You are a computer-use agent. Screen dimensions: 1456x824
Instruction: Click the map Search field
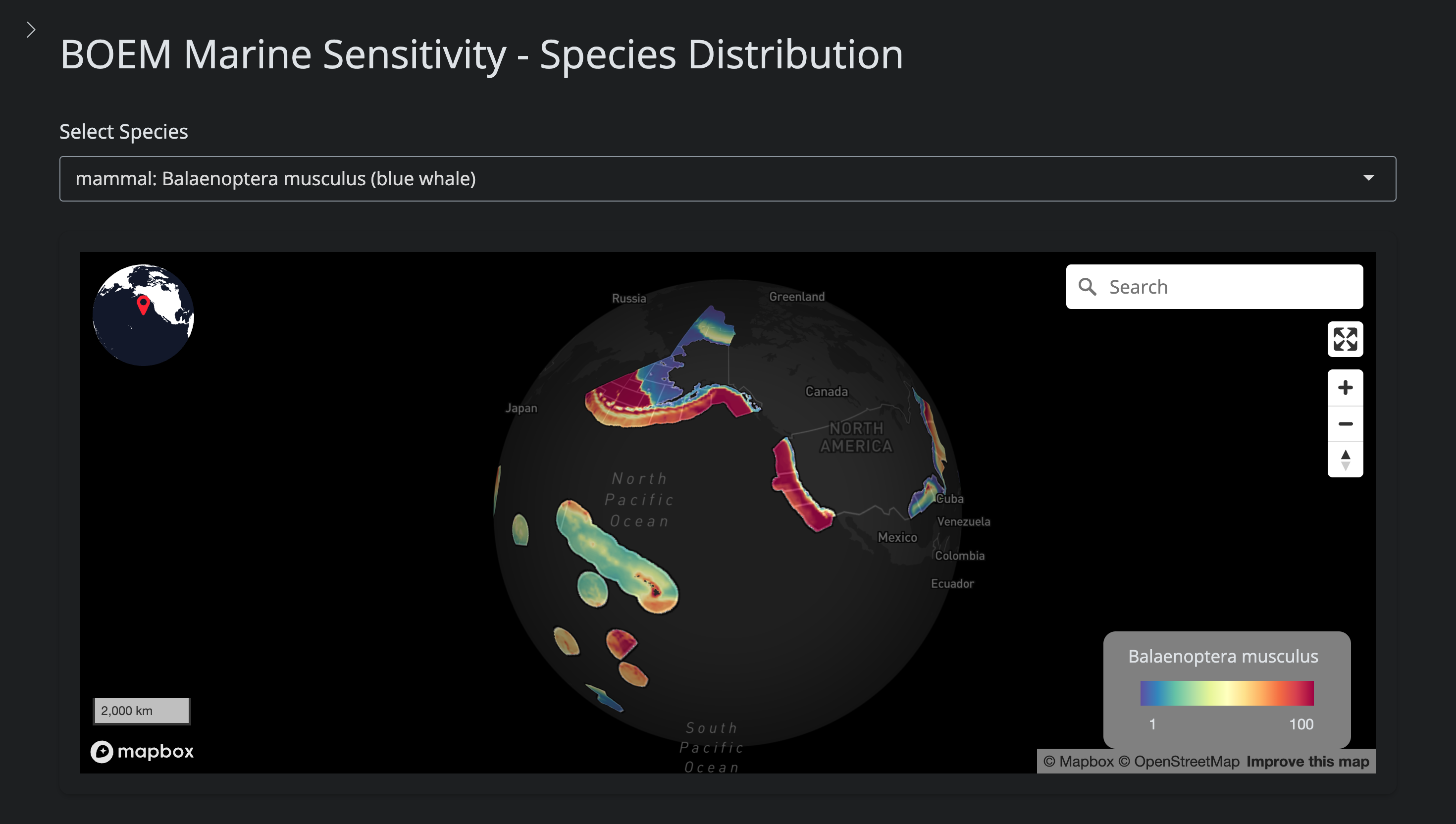[1228, 287]
